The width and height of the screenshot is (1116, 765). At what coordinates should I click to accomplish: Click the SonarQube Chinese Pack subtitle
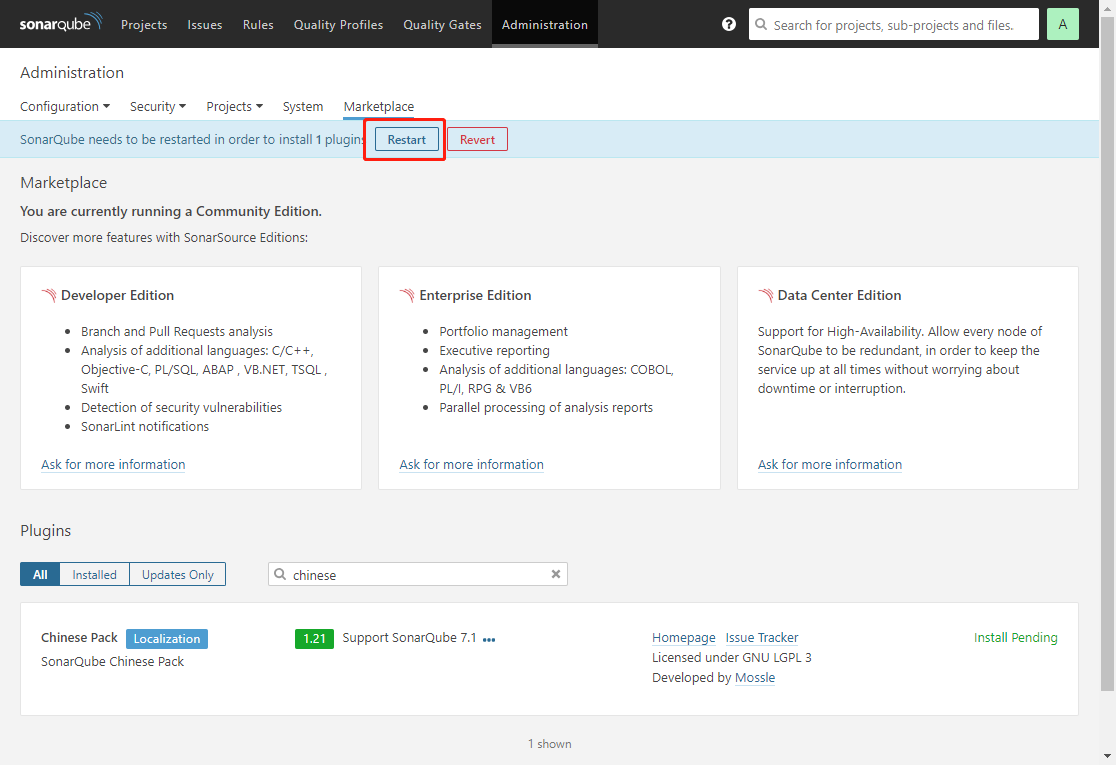click(112, 661)
